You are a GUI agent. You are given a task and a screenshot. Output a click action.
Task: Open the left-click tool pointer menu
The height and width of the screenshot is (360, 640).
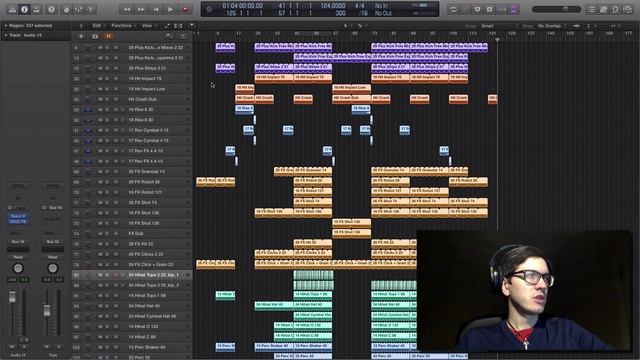pos(347,26)
